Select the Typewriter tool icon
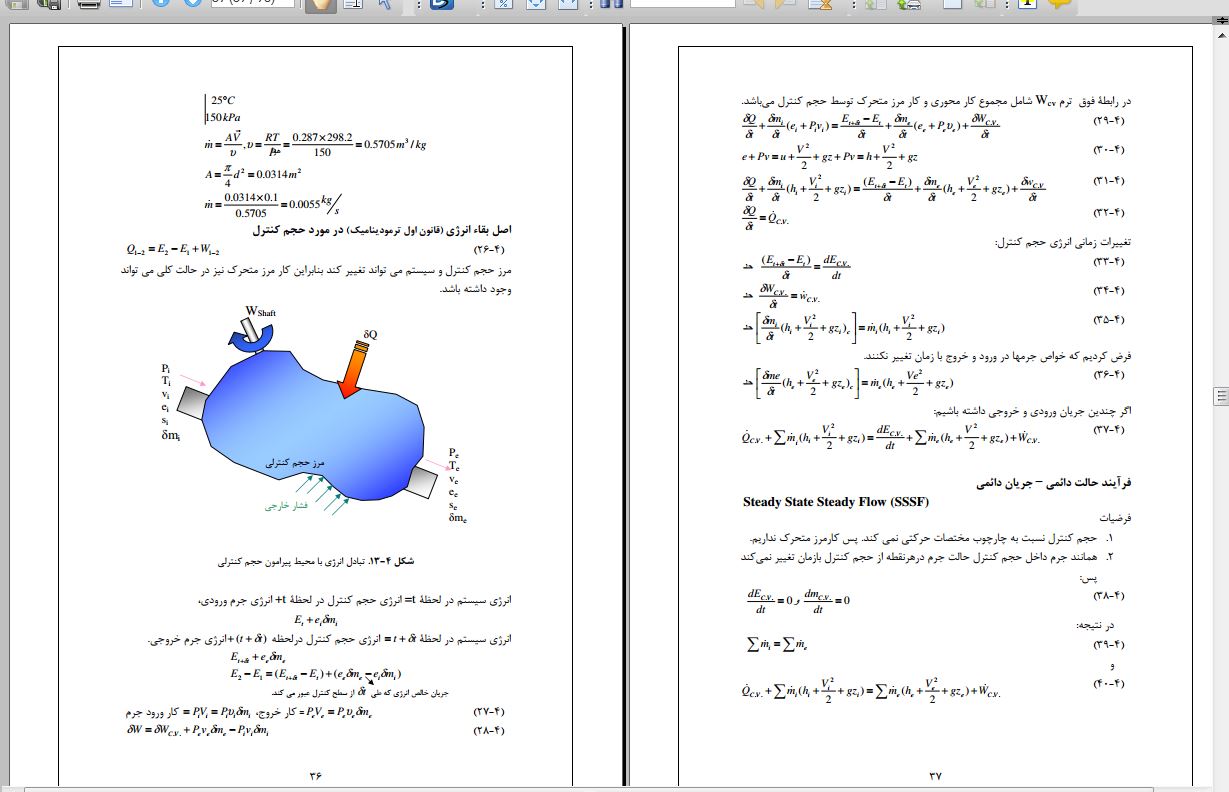The width and height of the screenshot is (1229, 792). coord(1026,5)
